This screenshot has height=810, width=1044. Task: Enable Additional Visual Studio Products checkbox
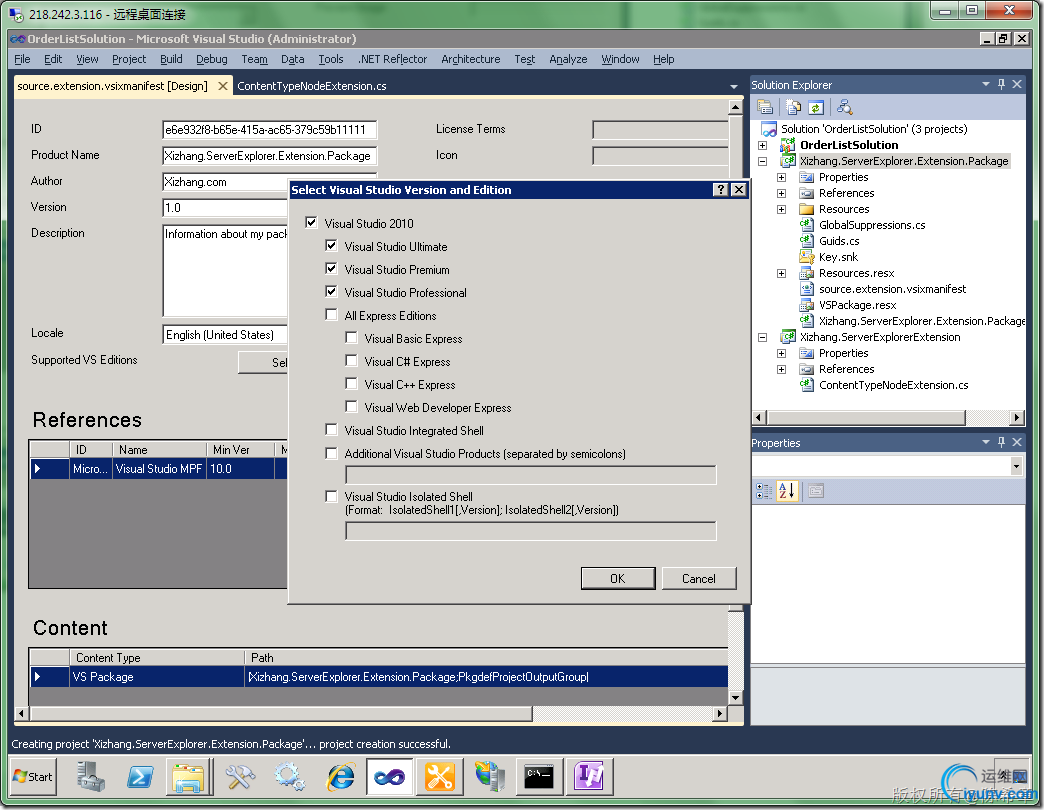pos(332,453)
